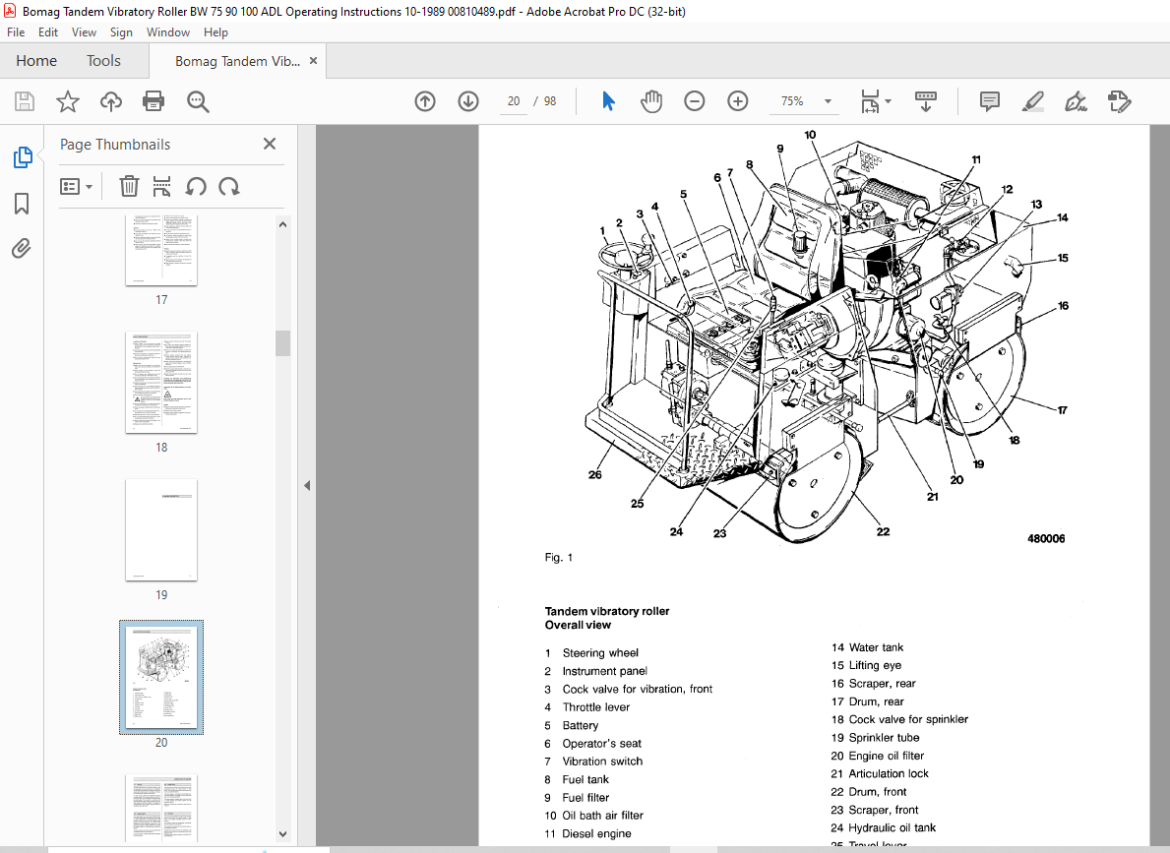Select the Hand pan tool
The width and height of the screenshot is (1170, 853).
[x=651, y=101]
